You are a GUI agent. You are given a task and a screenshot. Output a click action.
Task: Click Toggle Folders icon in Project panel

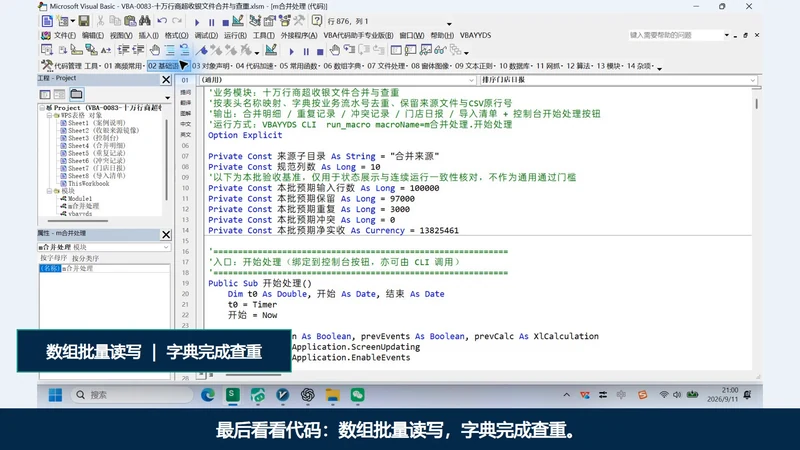pos(77,94)
